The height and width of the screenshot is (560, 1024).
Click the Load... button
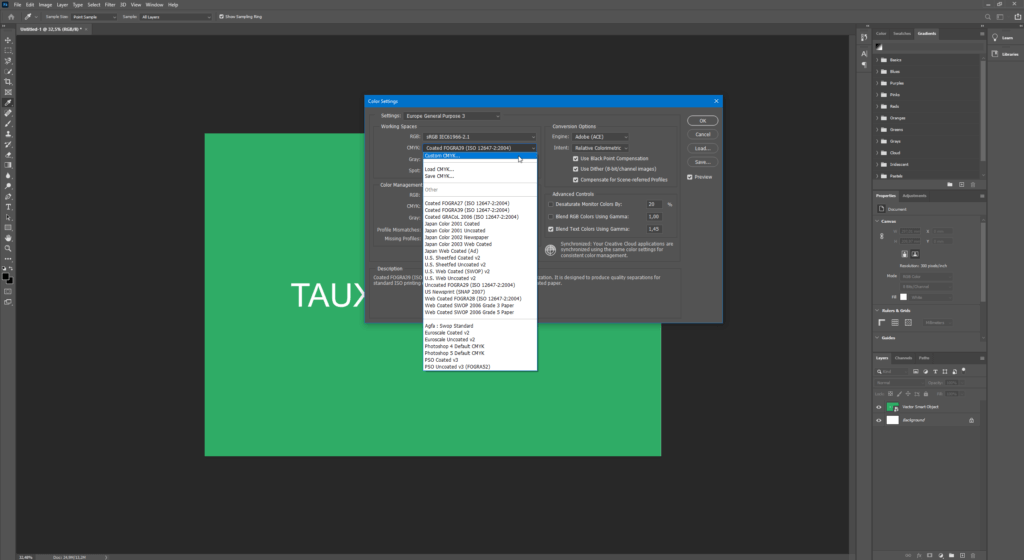coord(703,148)
